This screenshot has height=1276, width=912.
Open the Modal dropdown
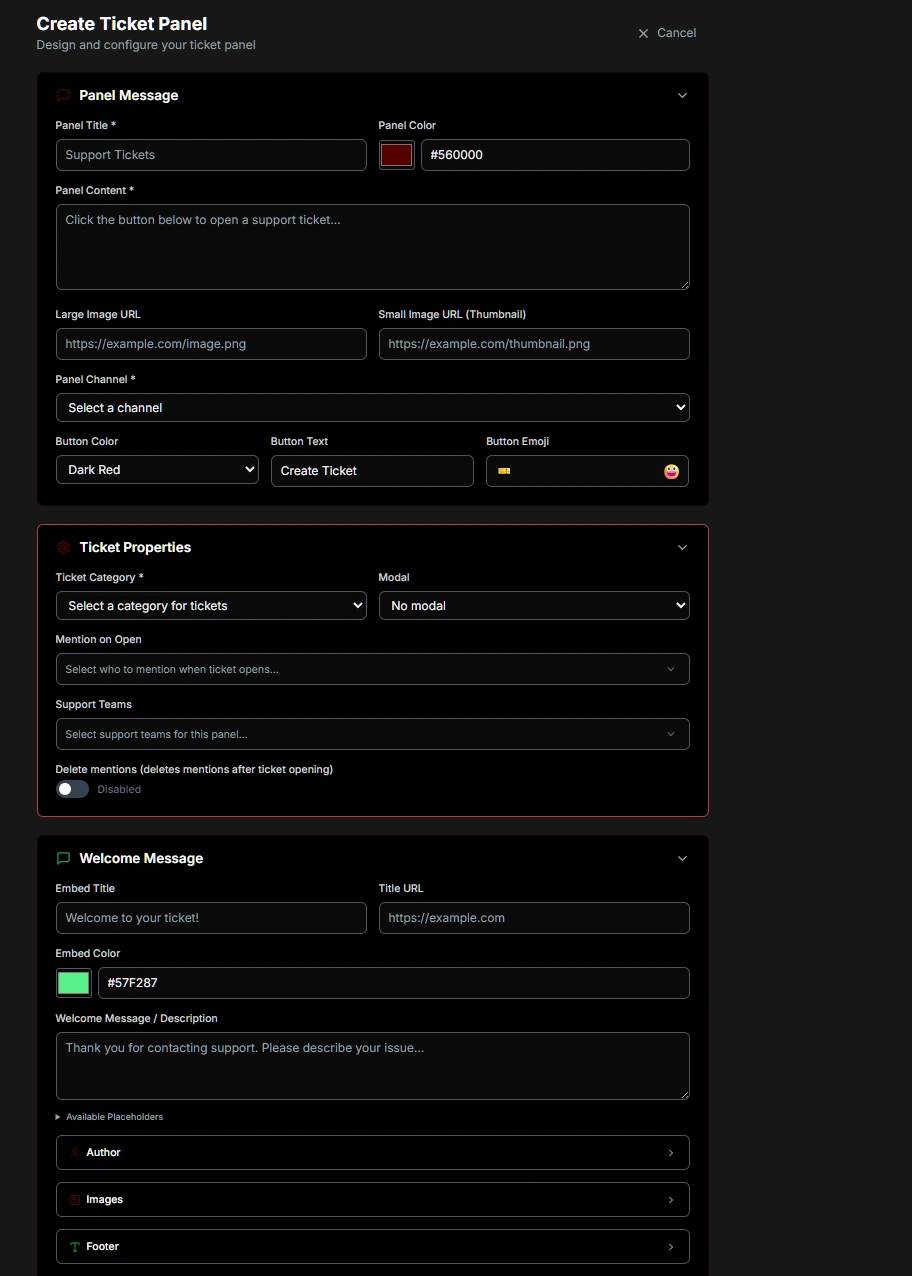(x=534, y=605)
